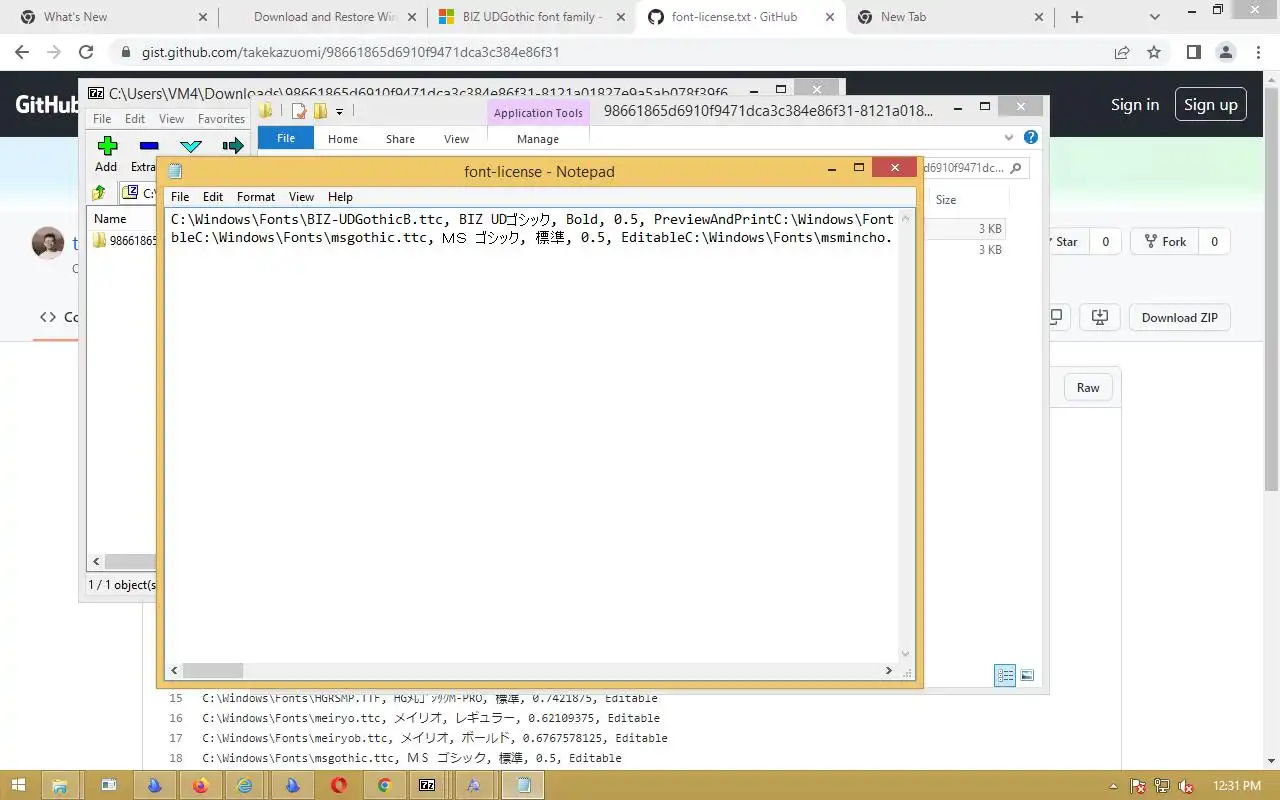This screenshot has width=1280, height=800.
Task: Click the Download ZIP button
Action: (x=1180, y=317)
